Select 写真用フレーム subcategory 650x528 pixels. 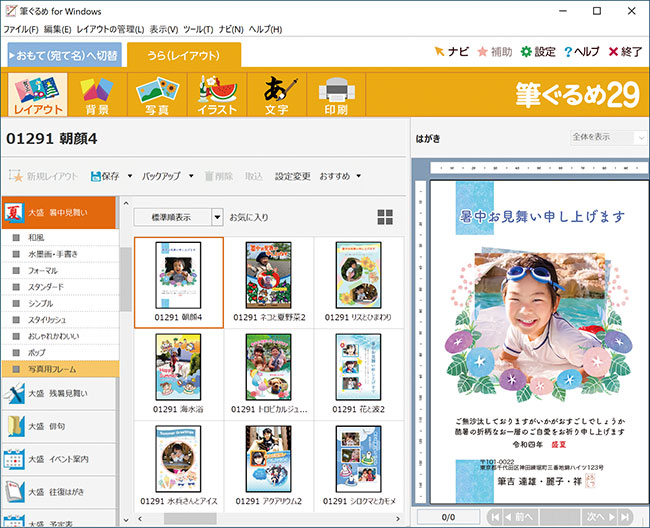click(x=61, y=369)
